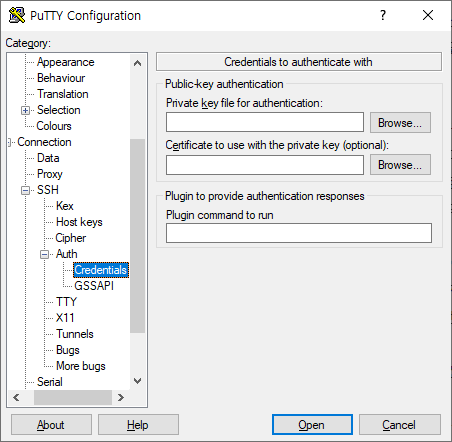Select the Auth category label
Screen dimensions: 452x442
pos(67,254)
